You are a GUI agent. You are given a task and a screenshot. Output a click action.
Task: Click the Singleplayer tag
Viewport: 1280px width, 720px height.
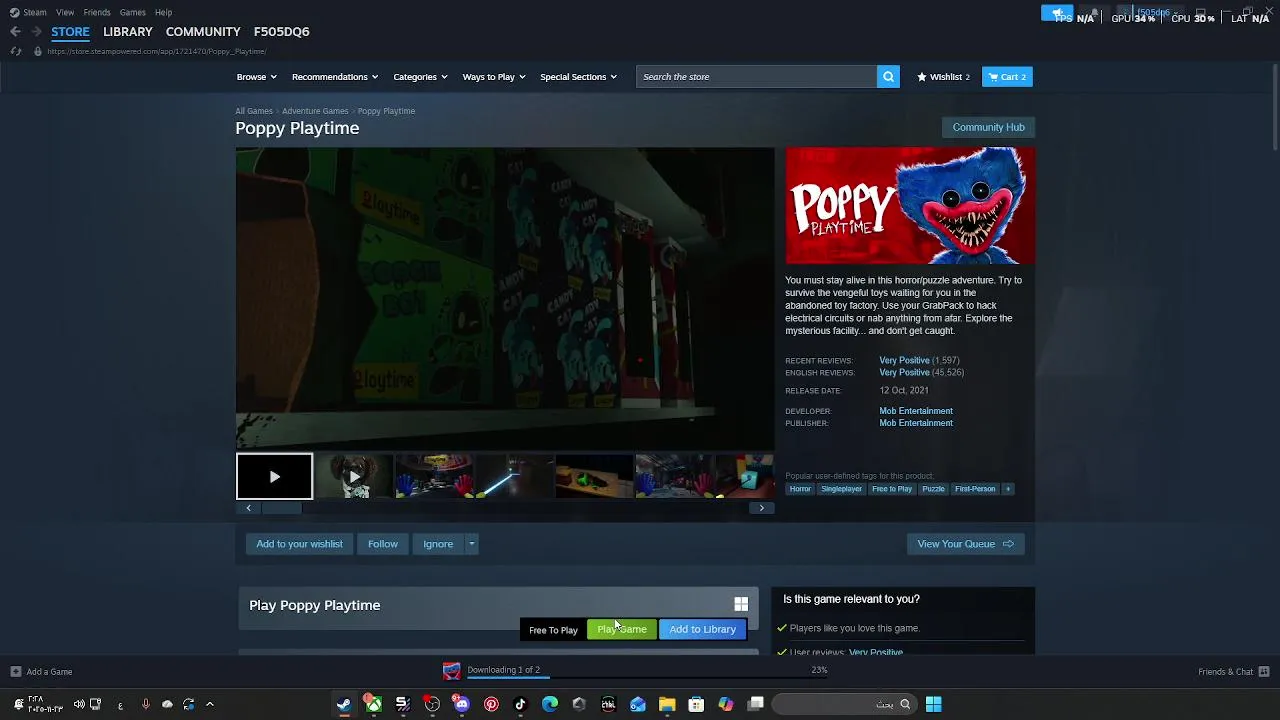point(841,489)
